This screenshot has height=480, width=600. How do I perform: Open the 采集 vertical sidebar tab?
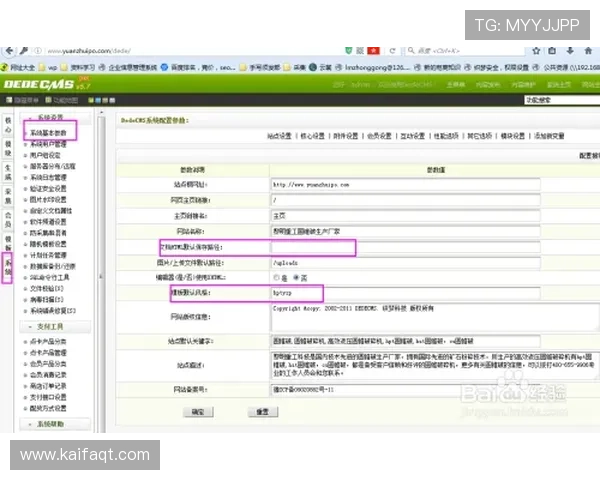coord(8,196)
